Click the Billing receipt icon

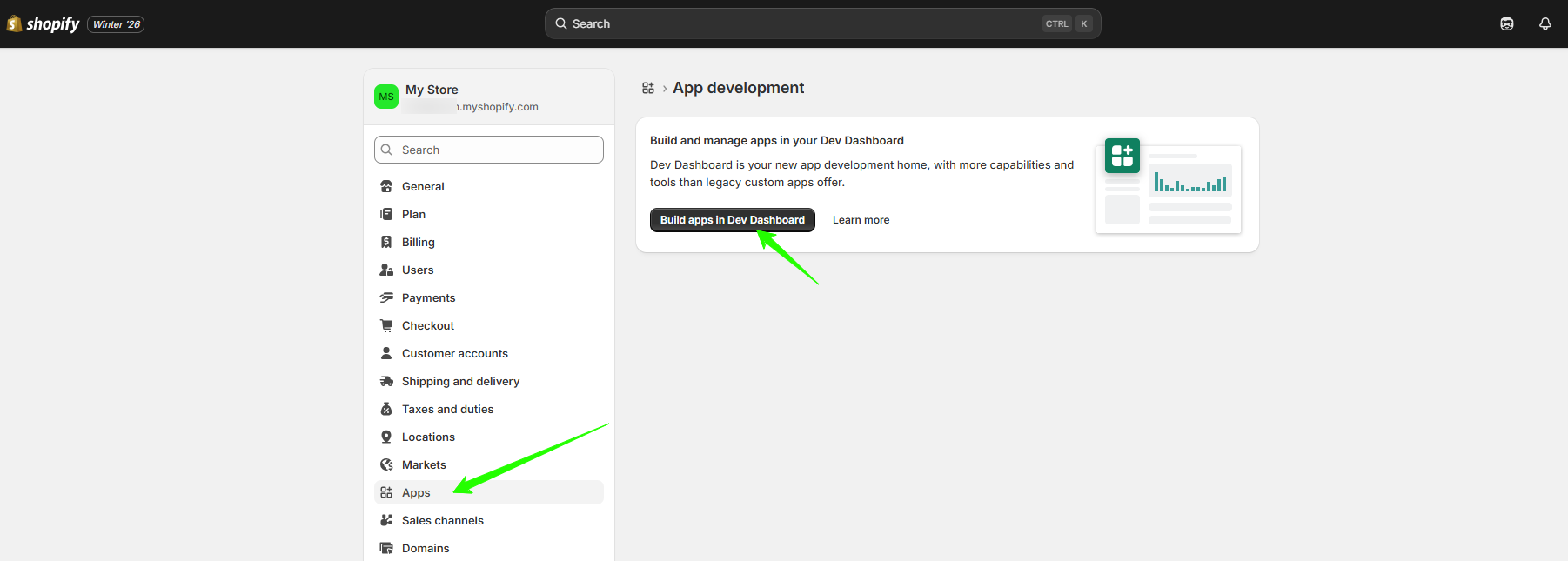pyautogui.click(x=386, y=242)
